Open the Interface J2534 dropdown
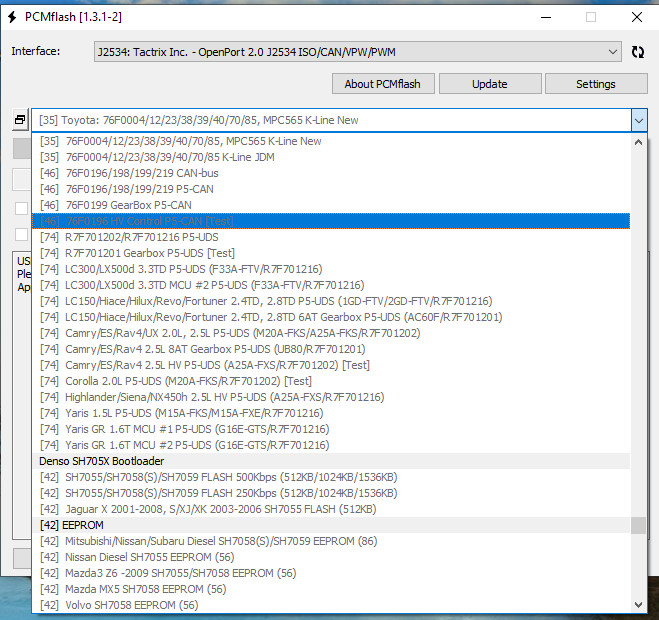Image resolution: width=659 pixels, height=620 pixels. coord(358,52)
